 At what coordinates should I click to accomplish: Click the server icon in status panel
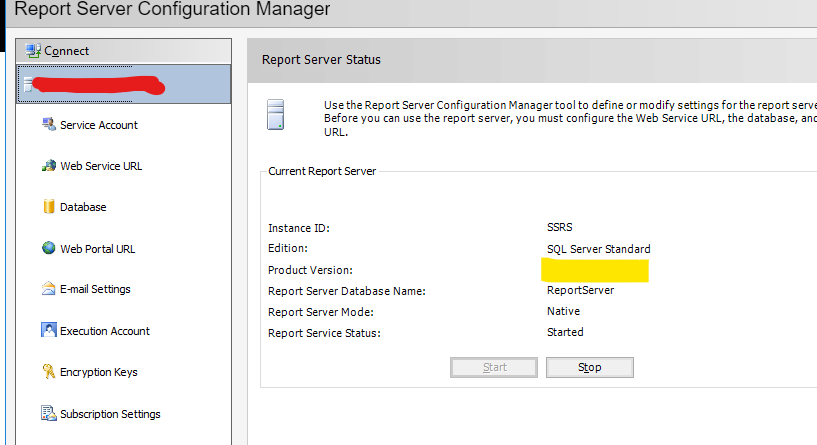pyautogui.click(x=276, y=113)
